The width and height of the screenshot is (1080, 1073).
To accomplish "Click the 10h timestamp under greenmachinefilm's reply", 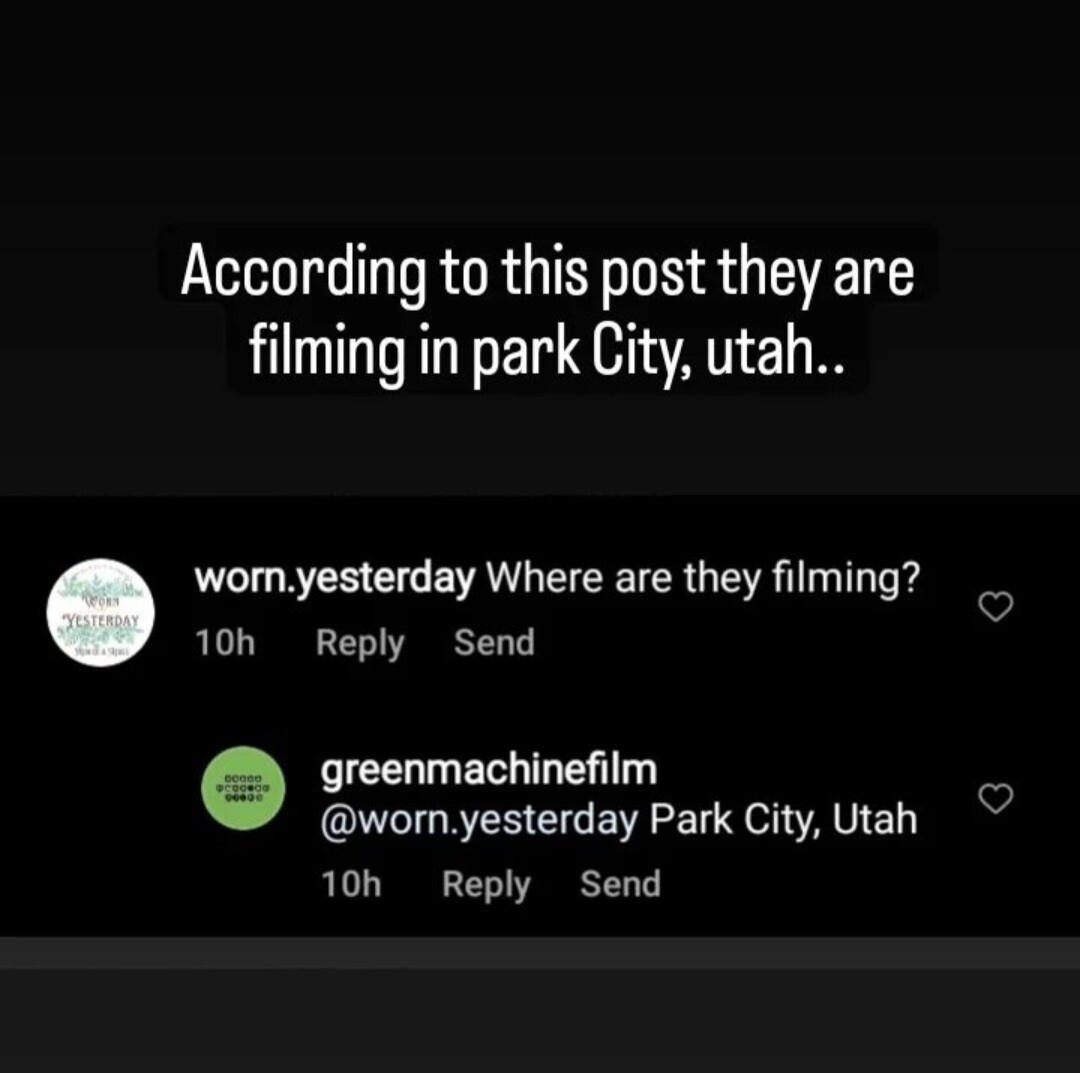I will [x=351, y=884].
